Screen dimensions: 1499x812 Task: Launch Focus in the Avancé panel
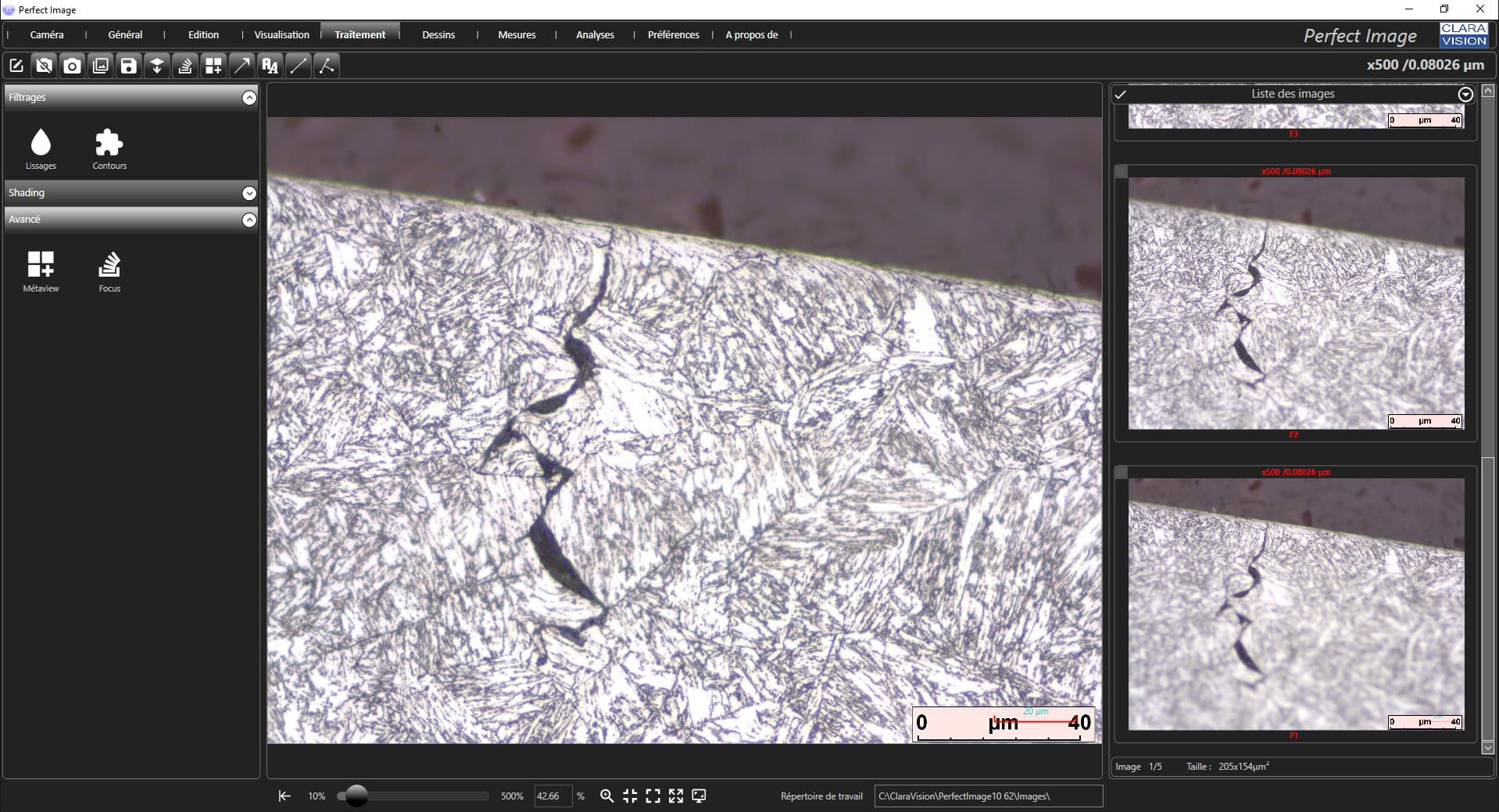pos(109,271)
